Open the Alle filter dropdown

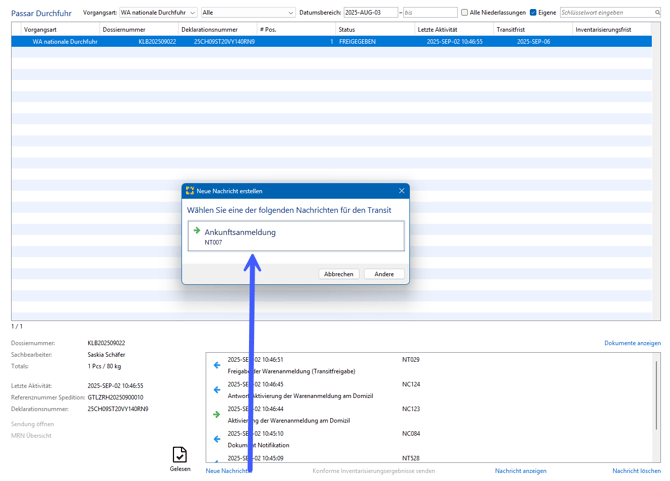pos(248,12)
